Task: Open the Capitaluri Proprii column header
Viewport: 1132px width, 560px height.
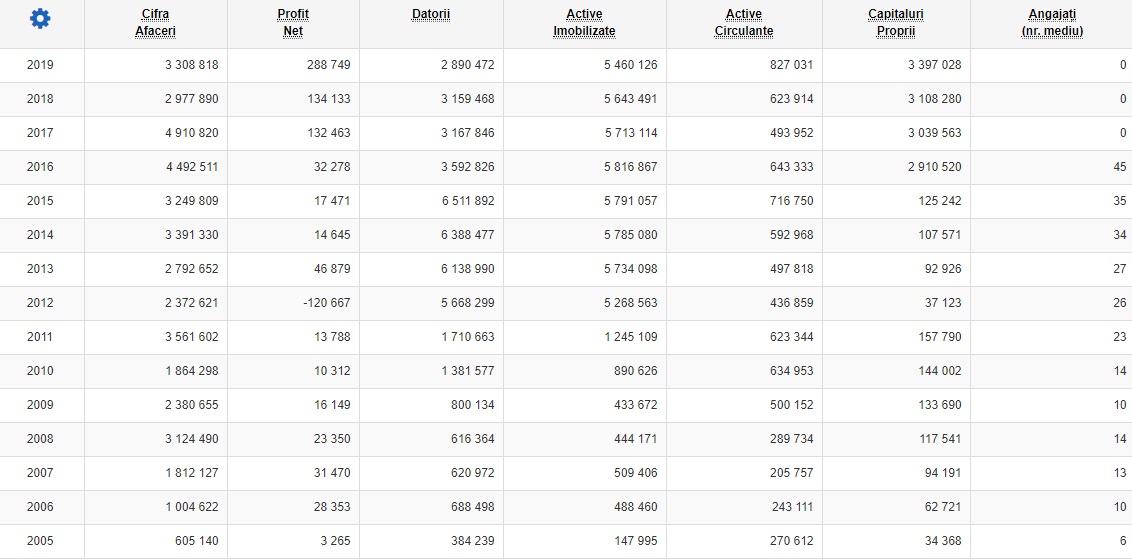Action: pos(896,22)
